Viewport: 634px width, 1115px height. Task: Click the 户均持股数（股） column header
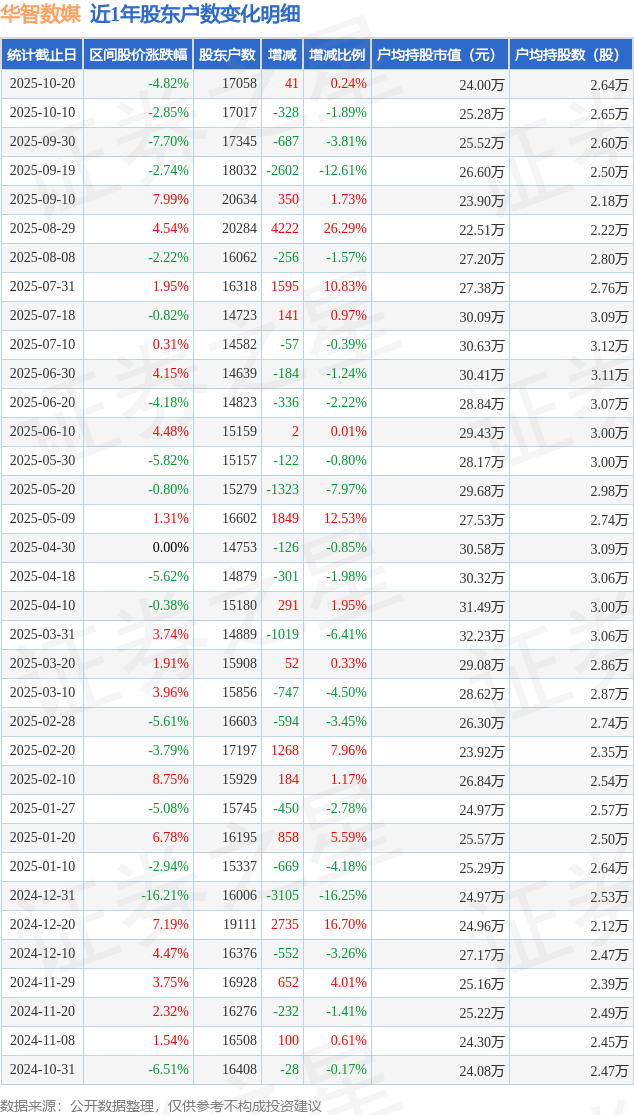tap(571, 55)
